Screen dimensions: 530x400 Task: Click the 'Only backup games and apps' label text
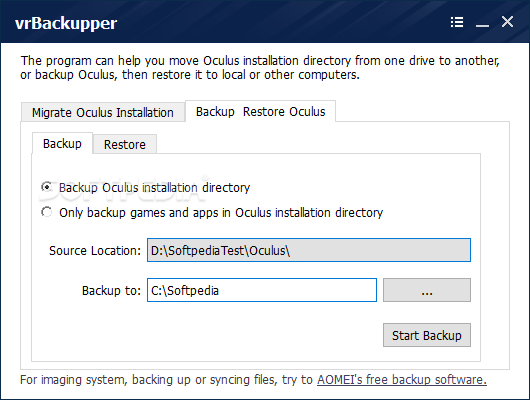coord(221,213)
